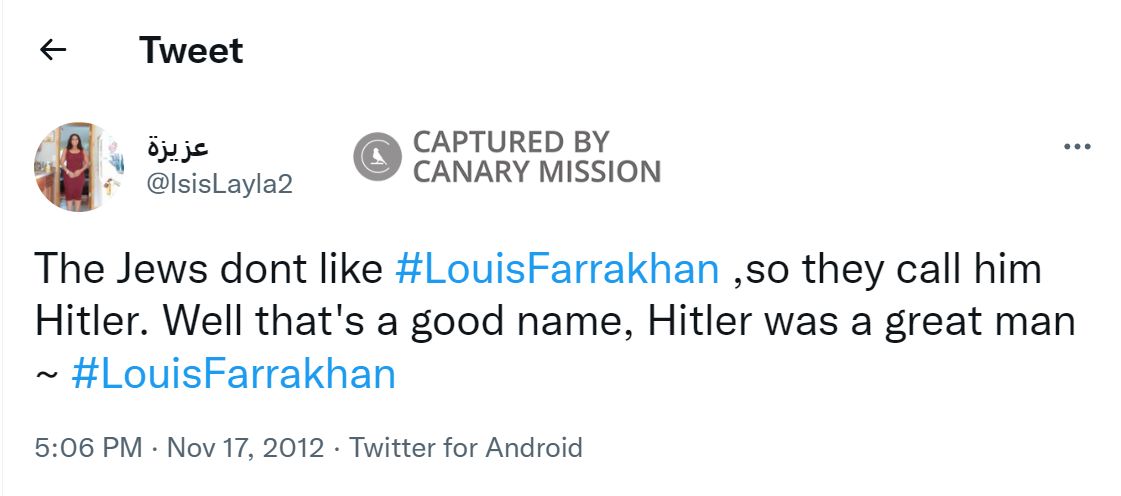Screen dimensions: 1121x496
Task: Click the 5:06 PM timestamp
Action: point(88,447)
